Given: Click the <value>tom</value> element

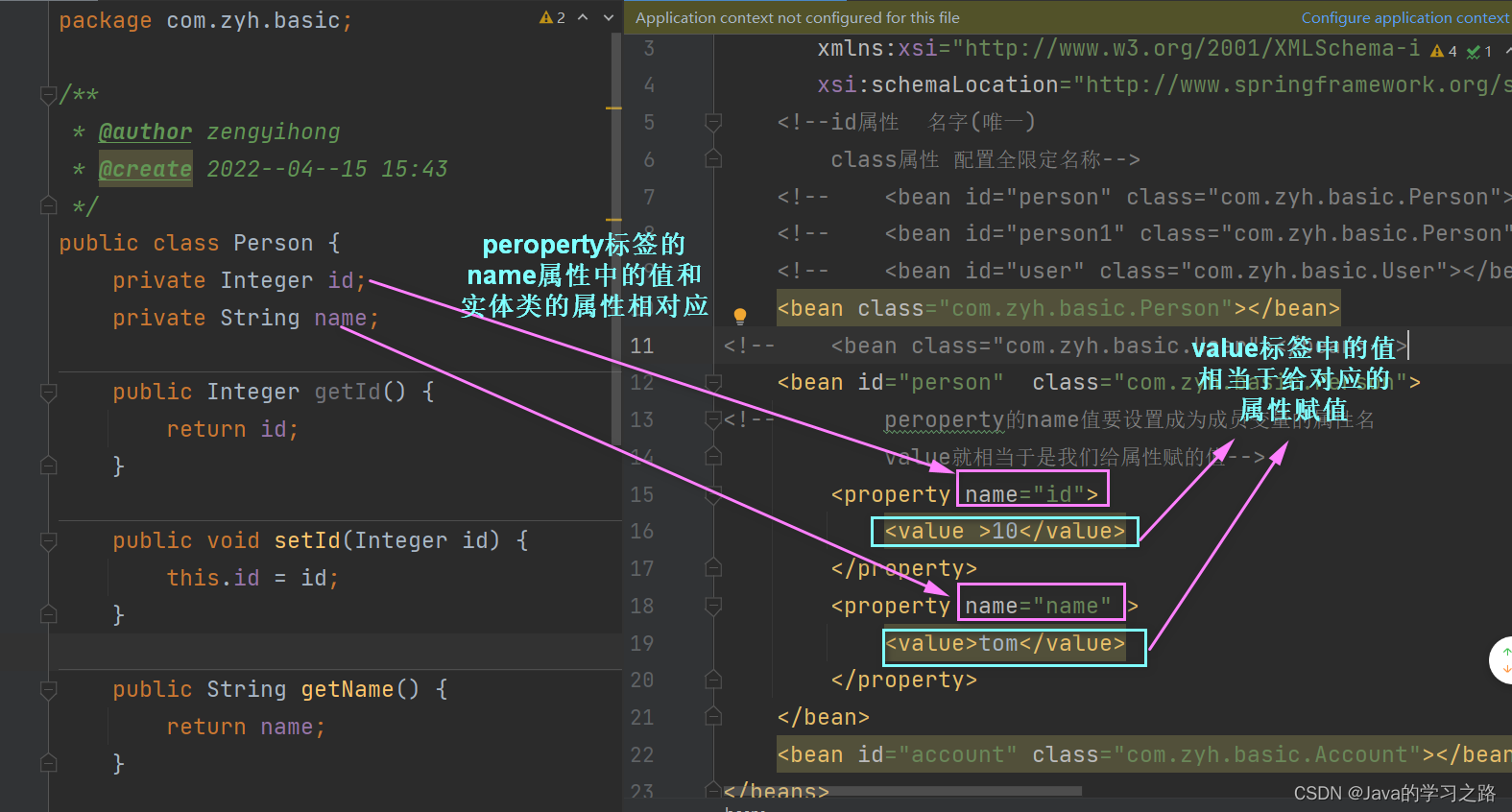Looking at the screenshot, I should coord(1004,643).
